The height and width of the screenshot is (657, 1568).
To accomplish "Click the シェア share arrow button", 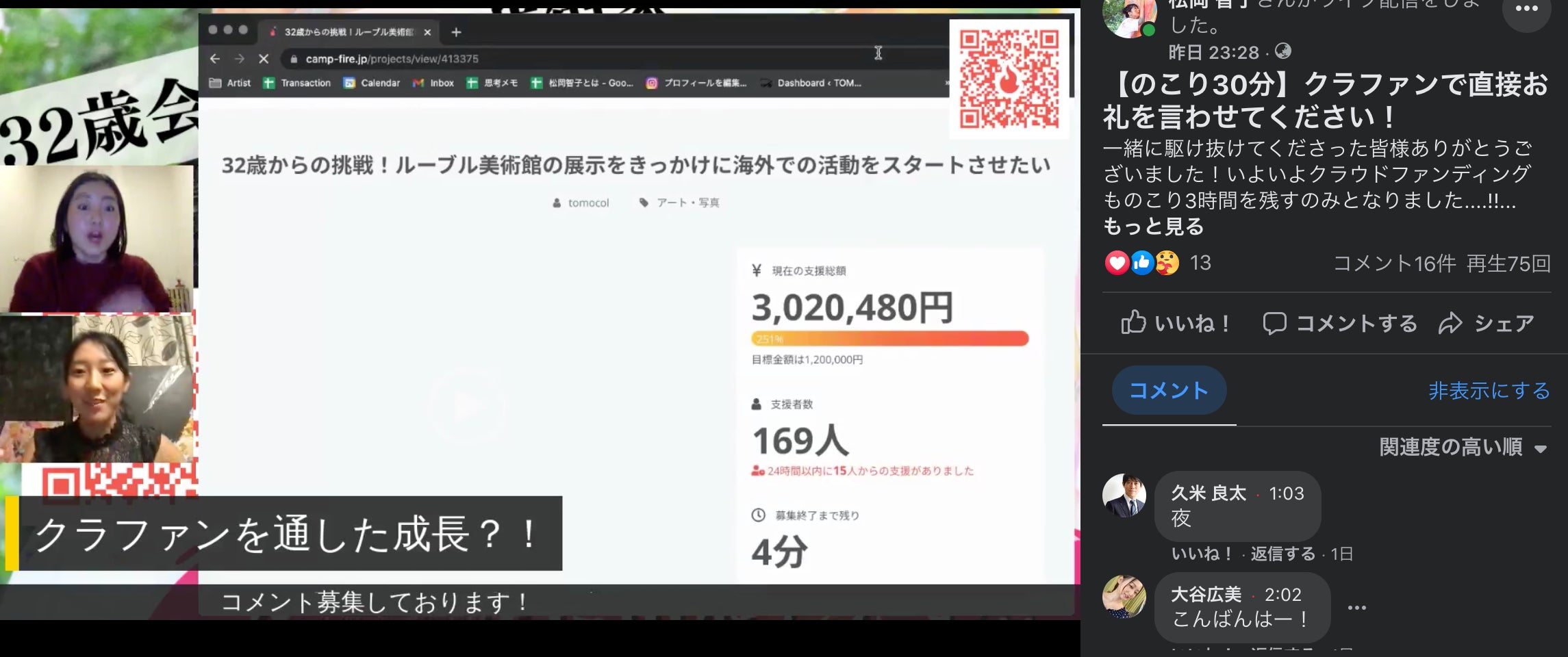I will [1486, 323].
